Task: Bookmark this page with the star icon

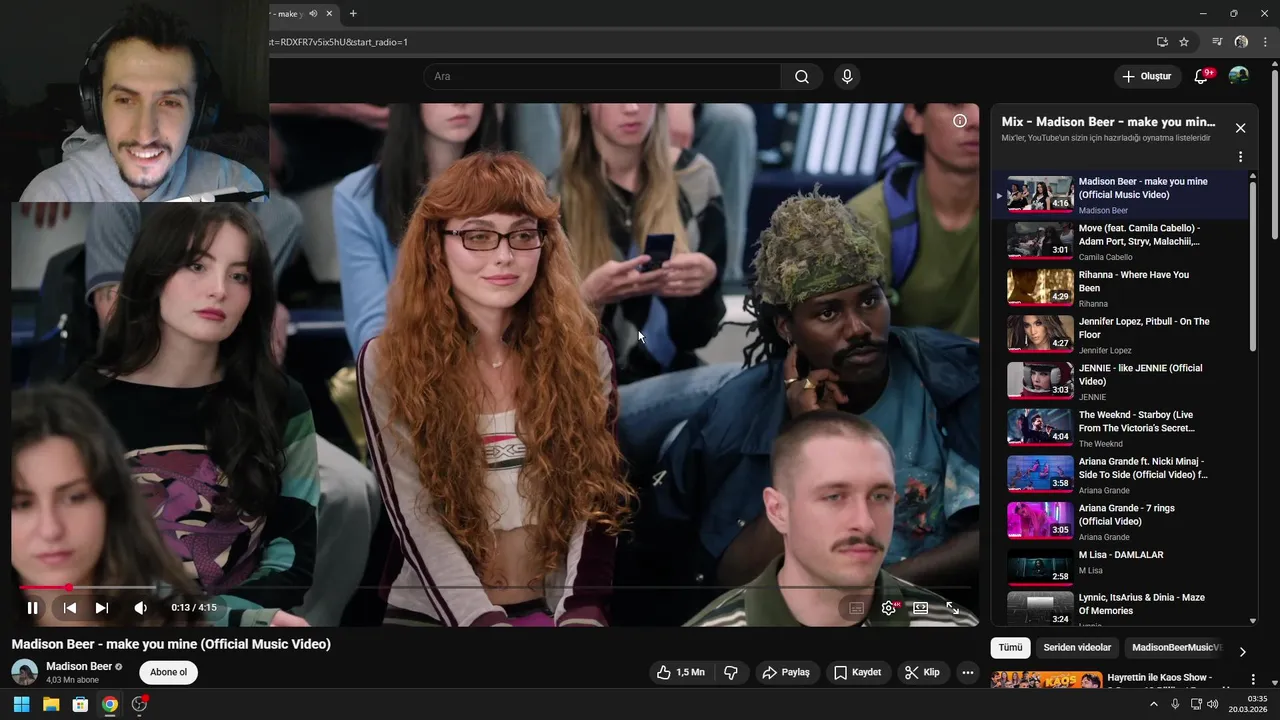Action: 1184,42
